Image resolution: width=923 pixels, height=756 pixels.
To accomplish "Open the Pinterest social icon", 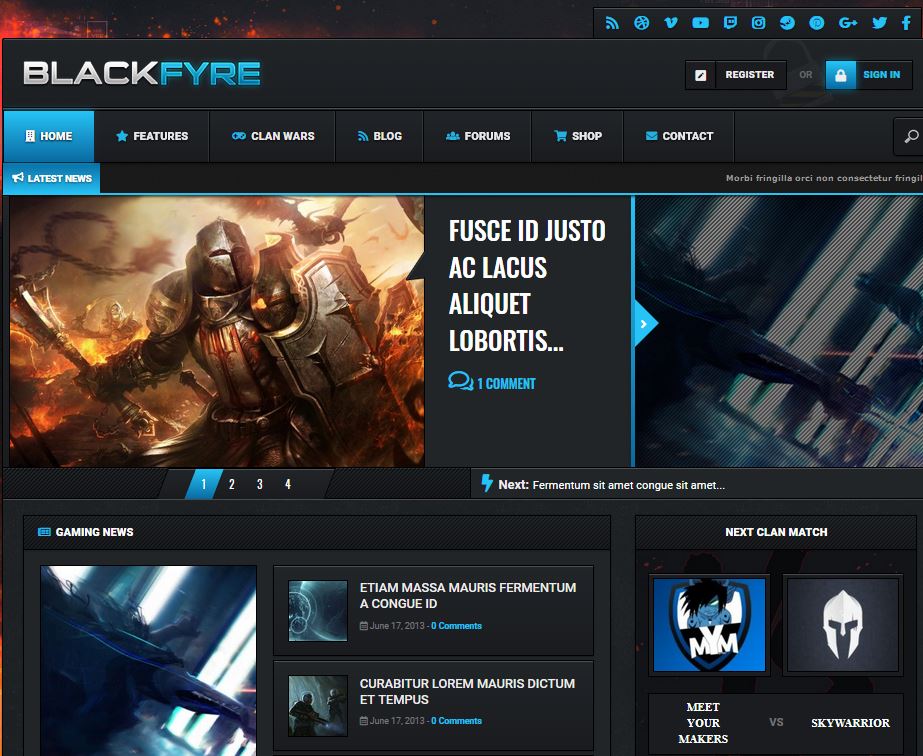I will pyautogui.click(x=817, y=23).
